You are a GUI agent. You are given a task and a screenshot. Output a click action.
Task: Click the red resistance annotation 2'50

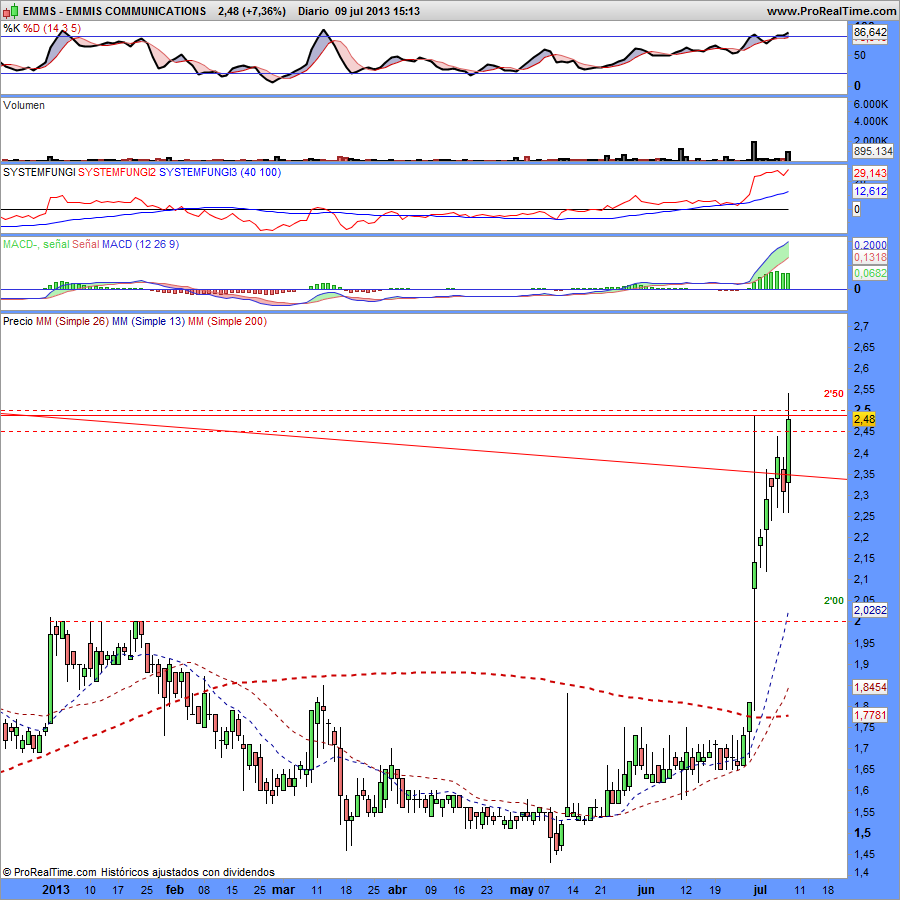(833, 394)
